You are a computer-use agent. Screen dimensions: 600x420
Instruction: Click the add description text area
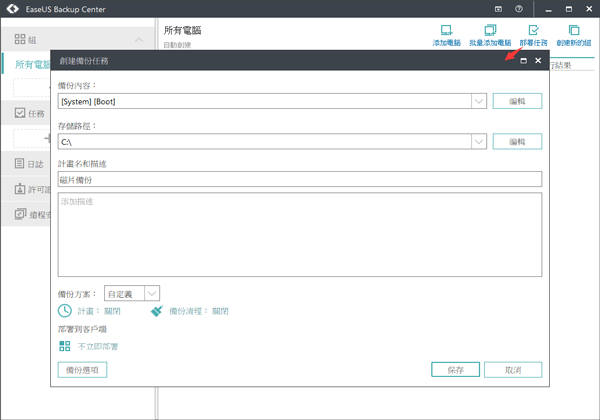tap(300, 234)
